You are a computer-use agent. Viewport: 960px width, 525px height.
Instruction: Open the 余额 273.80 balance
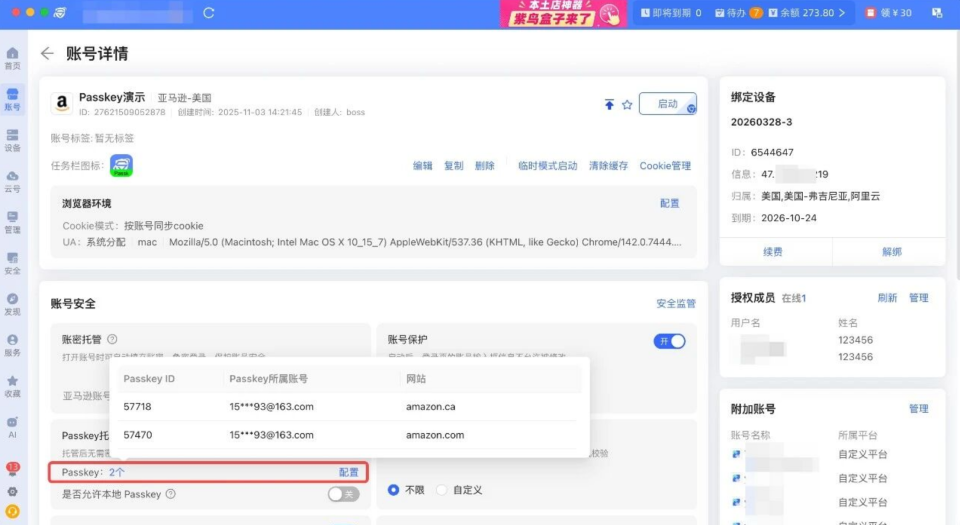pyautogui.click(x=806, y=12)
